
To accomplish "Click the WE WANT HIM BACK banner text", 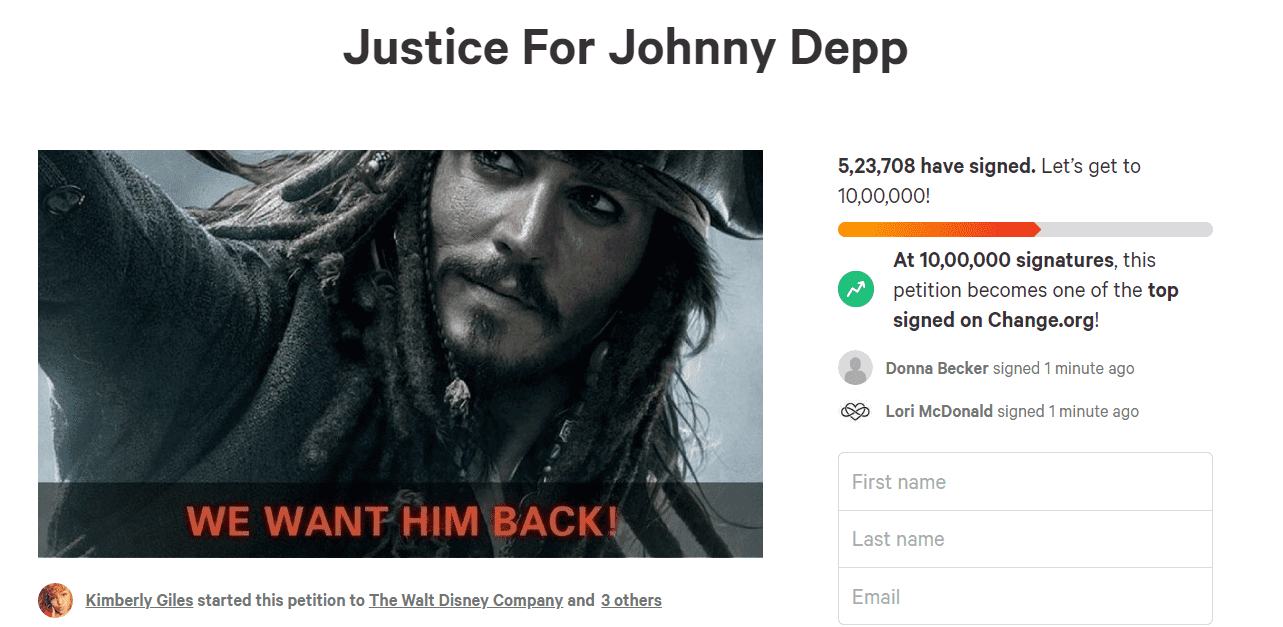I will (x=402, y=521).
